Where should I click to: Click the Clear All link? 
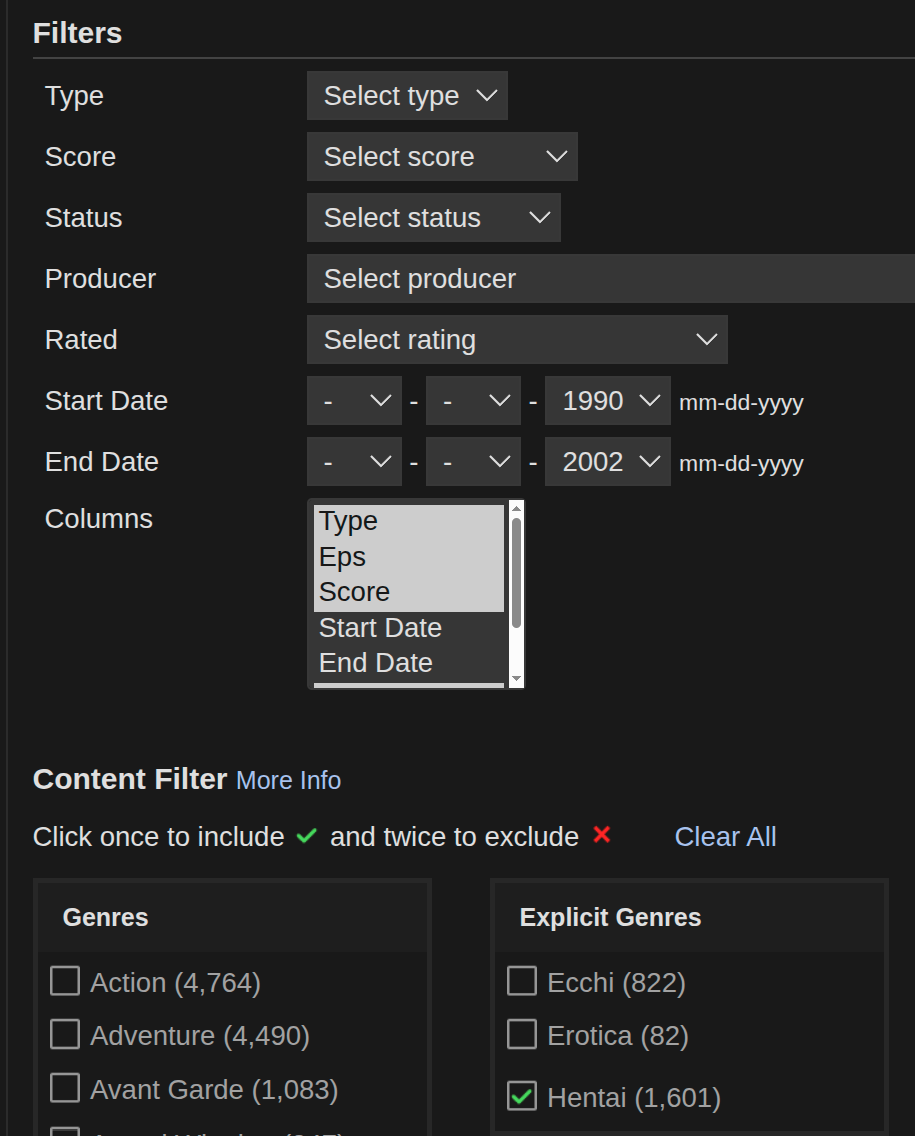725,837
